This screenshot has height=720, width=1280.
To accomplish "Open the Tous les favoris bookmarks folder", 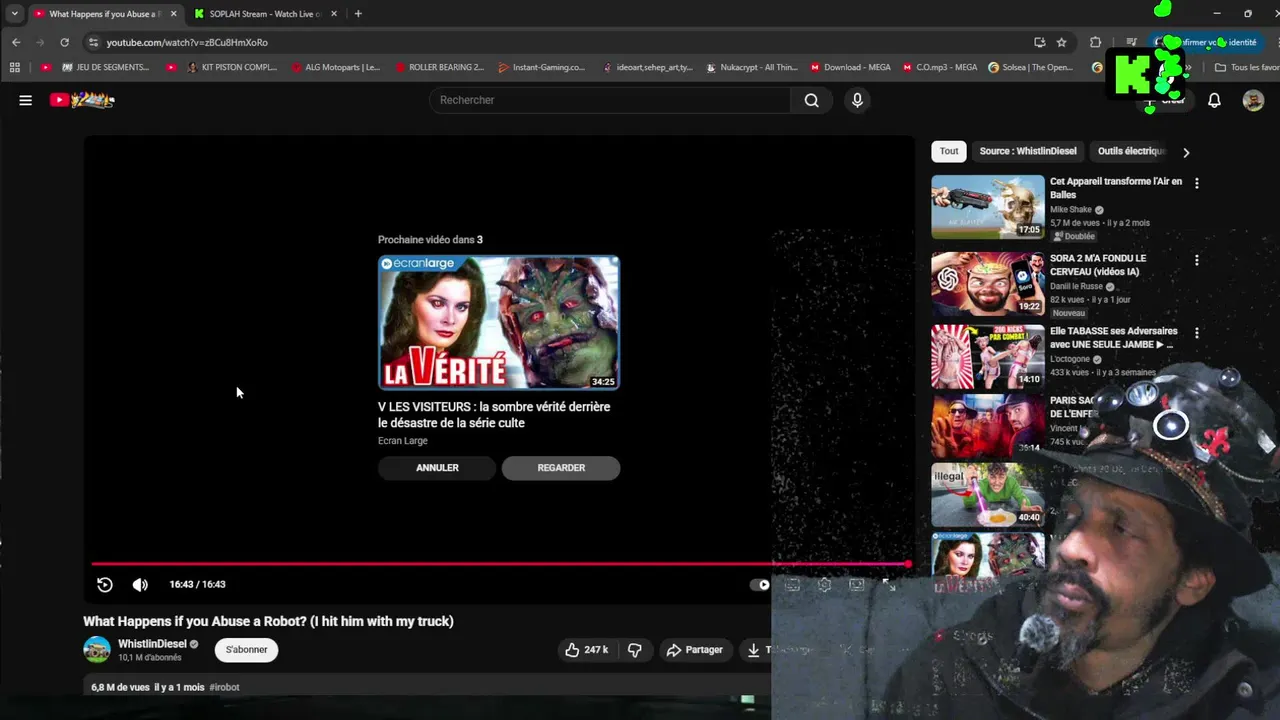I will [x=1246, y=67].
